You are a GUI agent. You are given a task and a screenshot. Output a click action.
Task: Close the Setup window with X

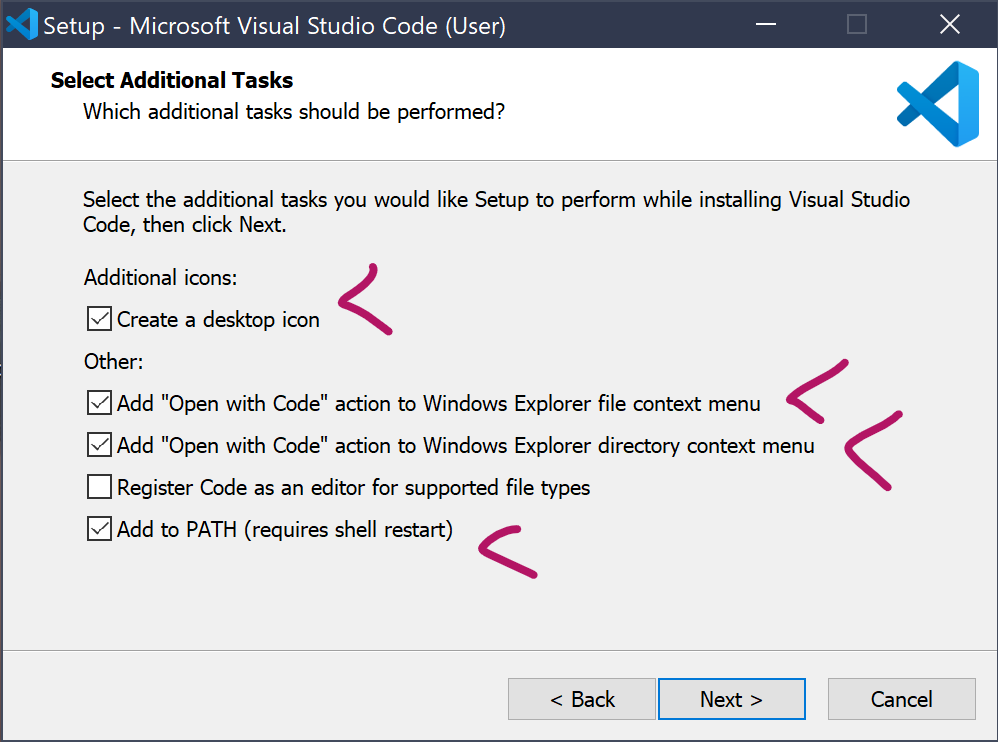[x=949, y=24]
